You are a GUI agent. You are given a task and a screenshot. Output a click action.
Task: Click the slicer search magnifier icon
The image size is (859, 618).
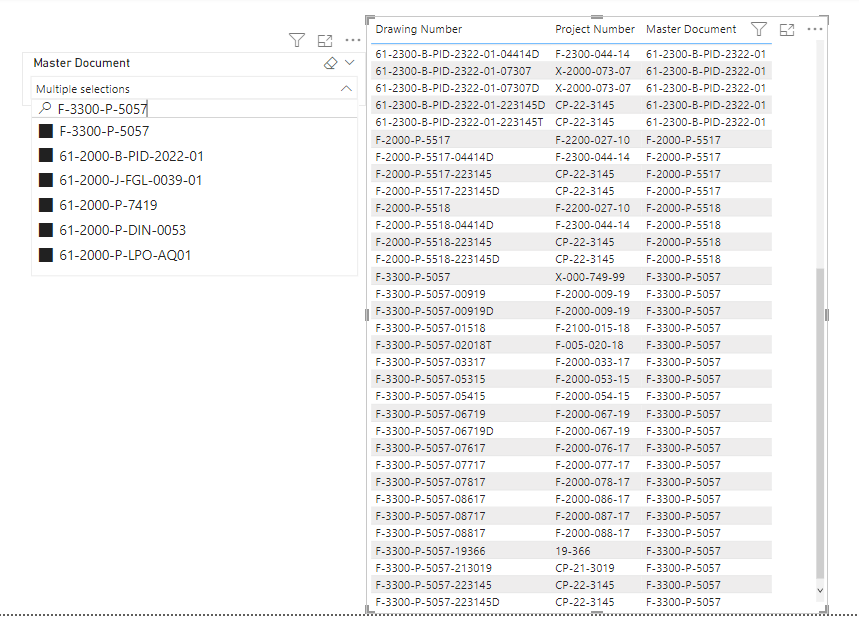[x=45, y=108]
